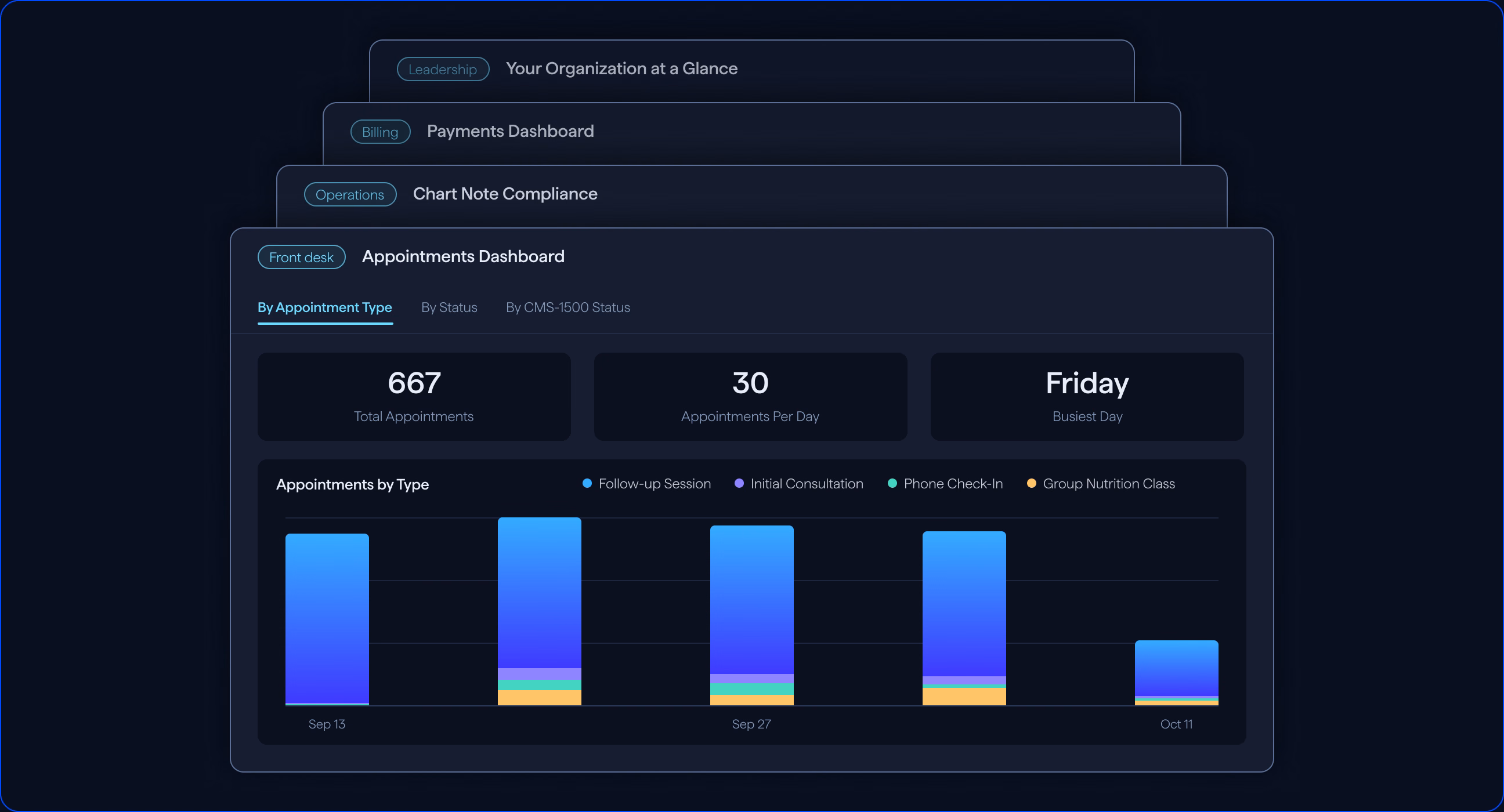
Task: Click the Appointments by Type chart title
Action: (x=352, y=484)
